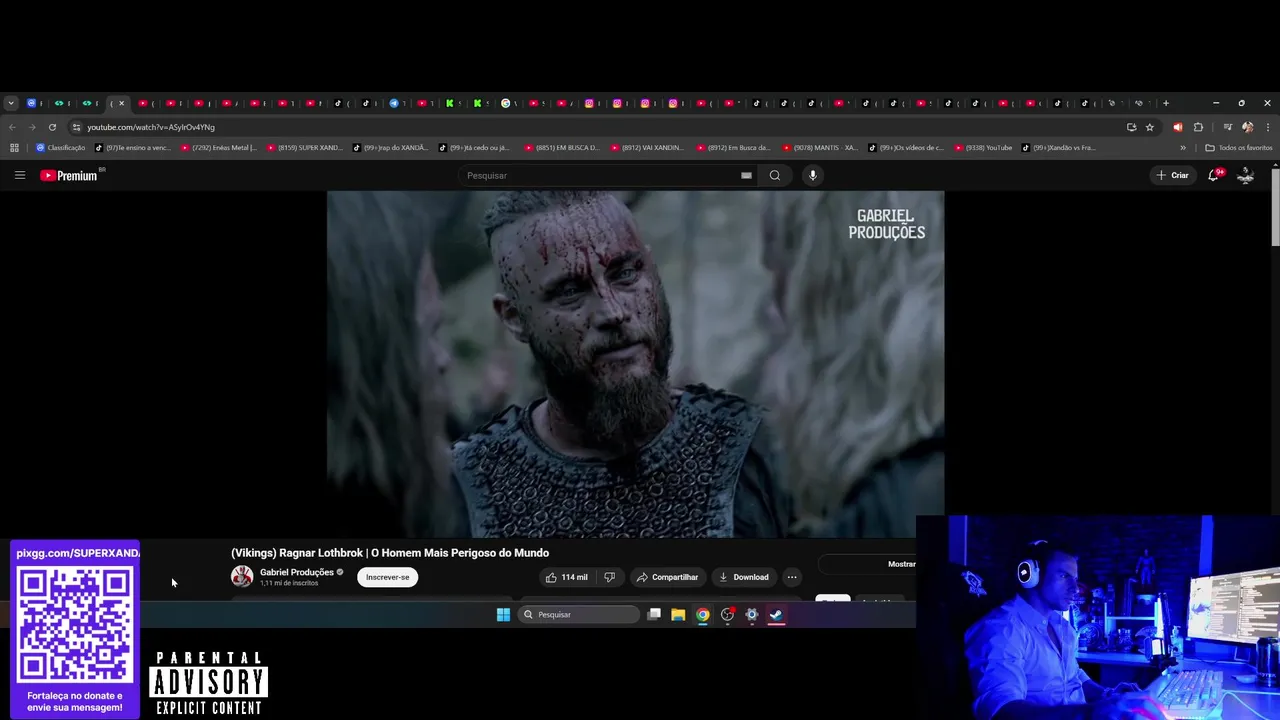1280x720 pixels.
Task: Open the VAI XANDIN bookmark
Action: [648, 148]
